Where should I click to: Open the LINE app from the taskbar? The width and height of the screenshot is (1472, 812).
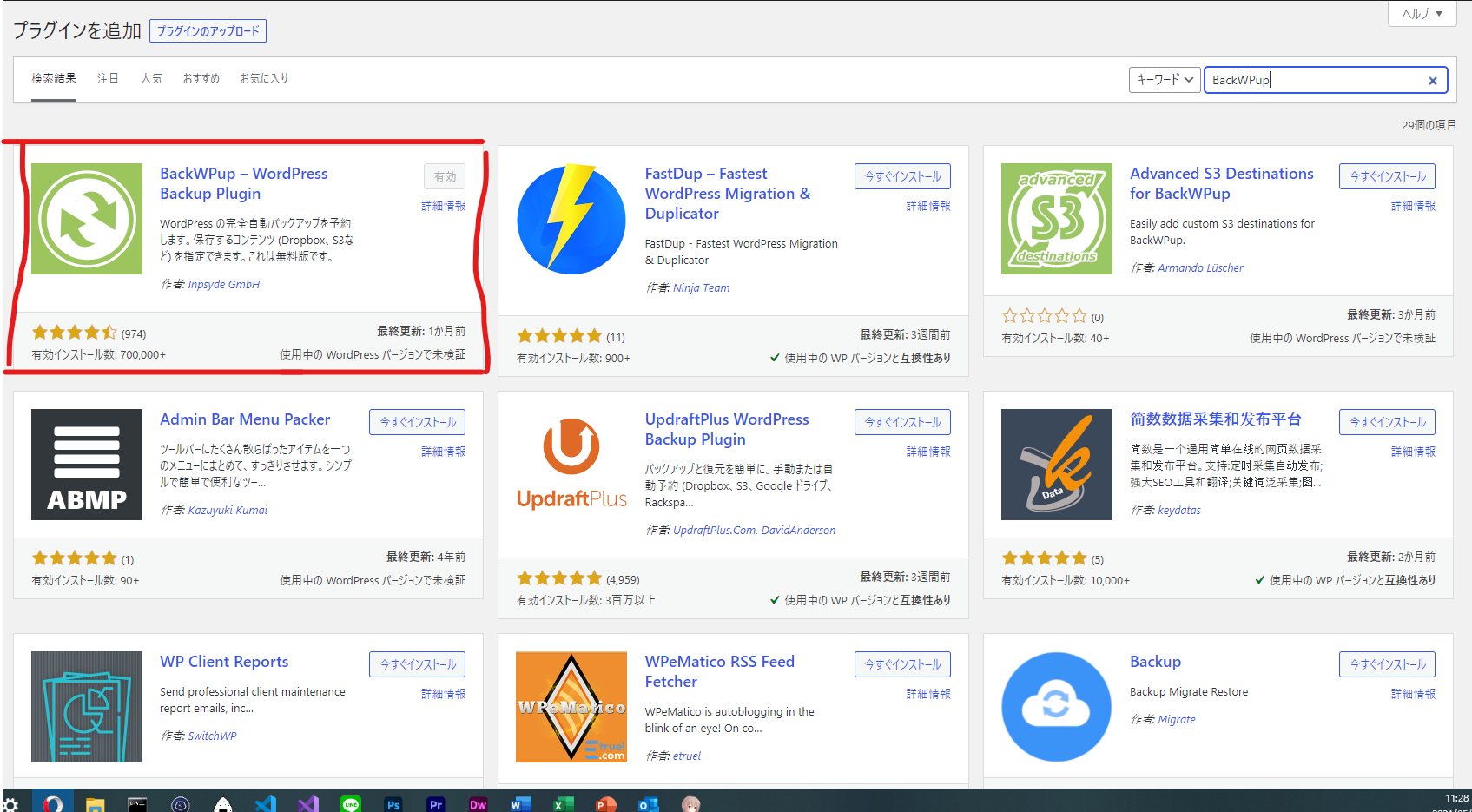tap(351, 804)
